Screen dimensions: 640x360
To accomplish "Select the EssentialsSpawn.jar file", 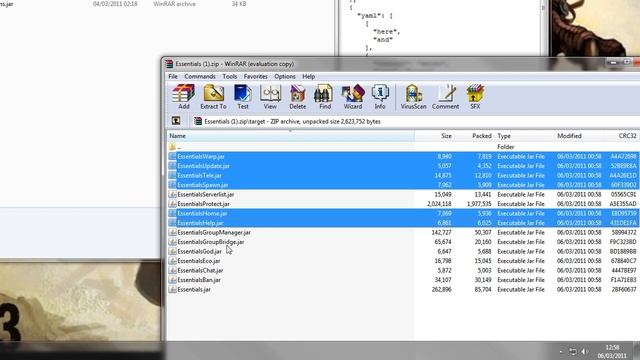I will (403, 185).
